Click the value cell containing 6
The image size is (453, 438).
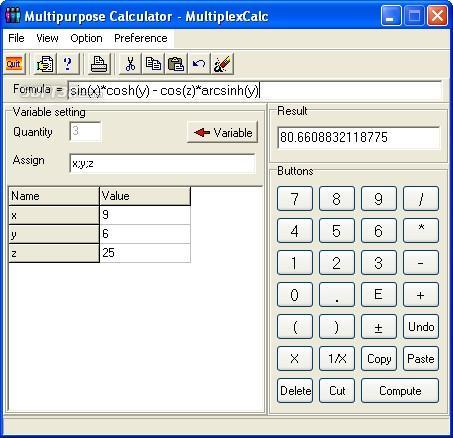point(145,234)
